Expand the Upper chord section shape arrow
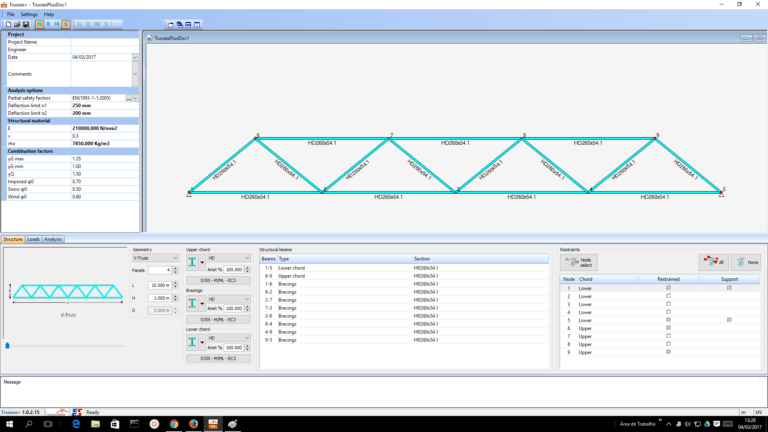 coord(202,263)
